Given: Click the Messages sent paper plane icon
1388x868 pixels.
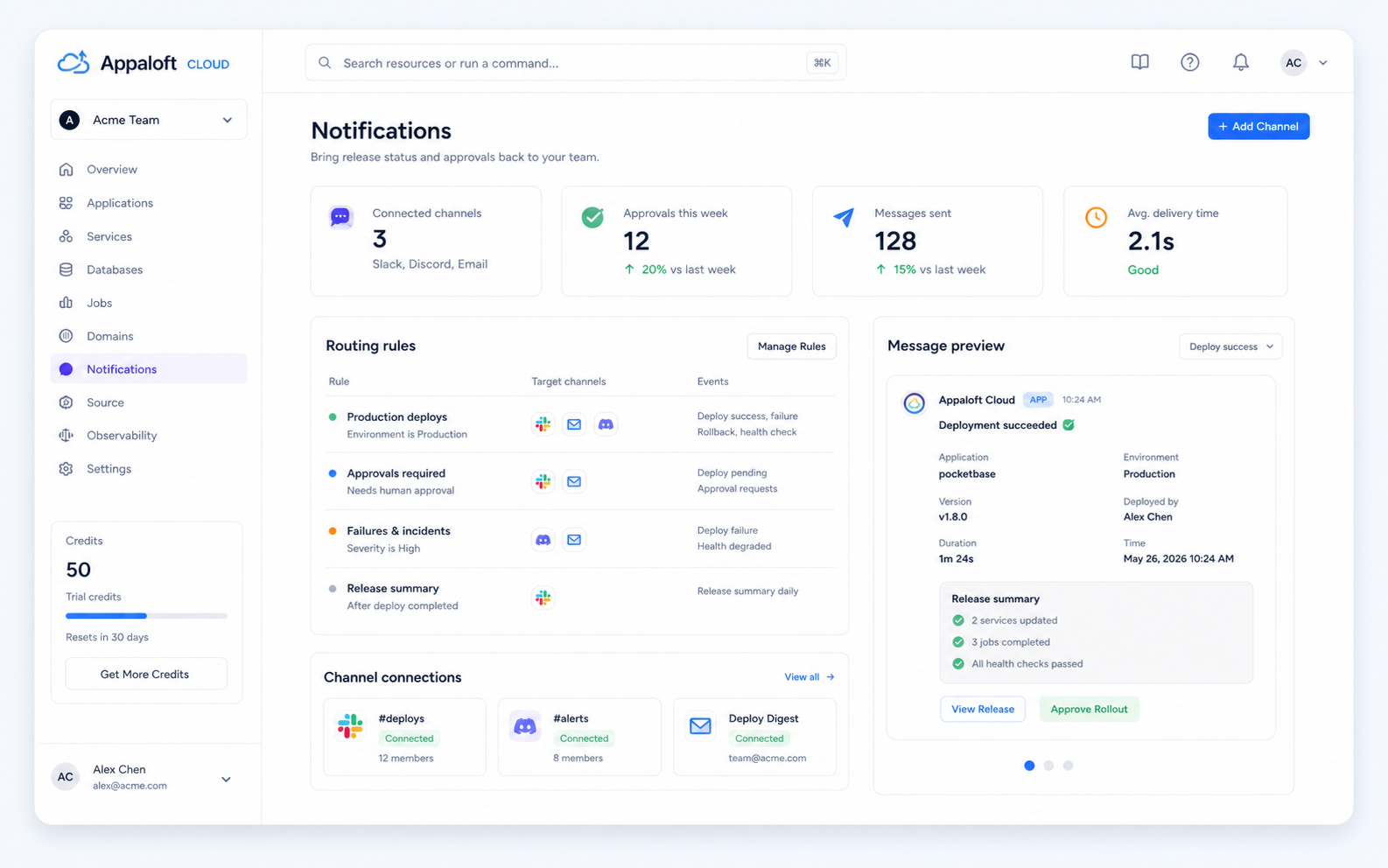Looking at the screenshot, I should pos(844,216).
